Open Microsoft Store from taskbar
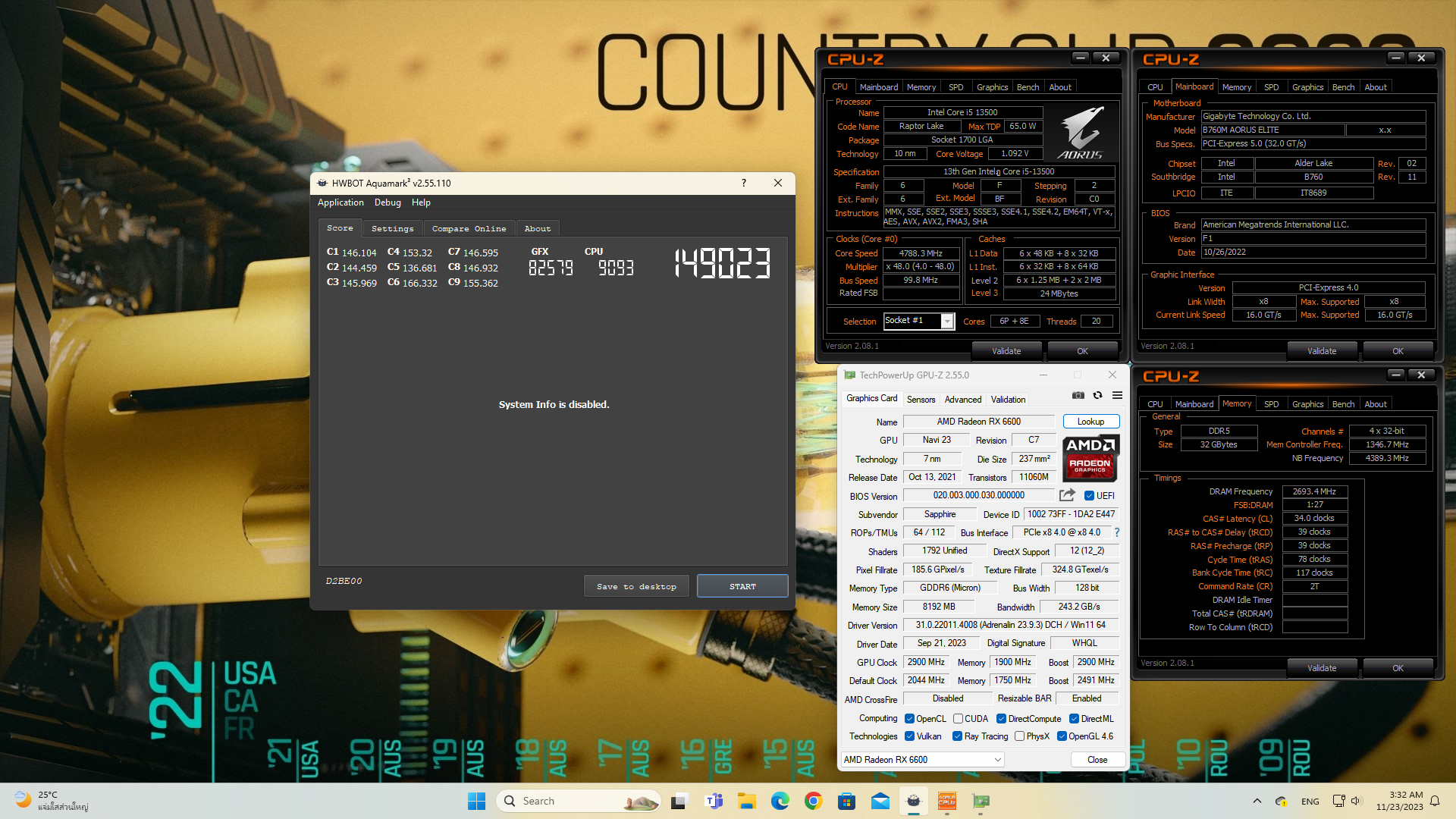This screenshot has width=1456, height=819. point(847,801)
